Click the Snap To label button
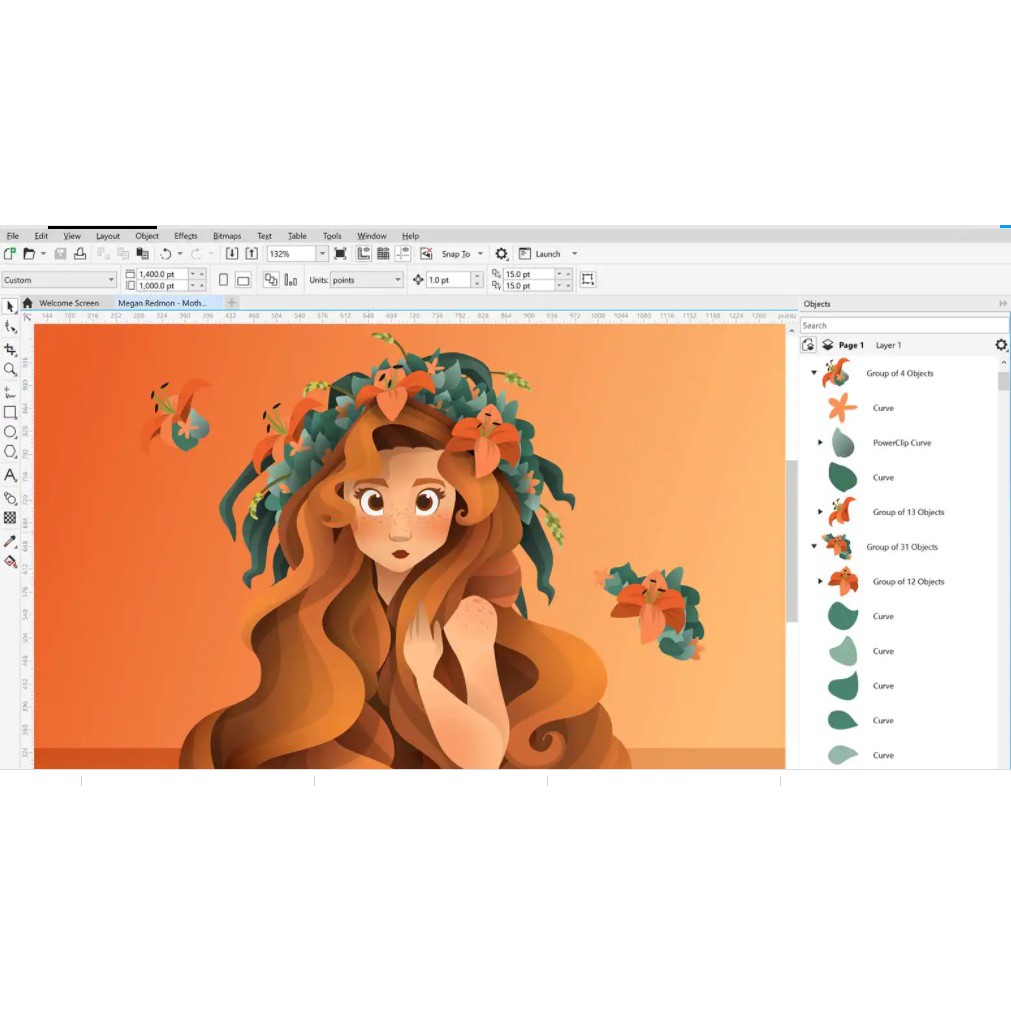This screenshot has width=1011, height=1011. point(456,253)
